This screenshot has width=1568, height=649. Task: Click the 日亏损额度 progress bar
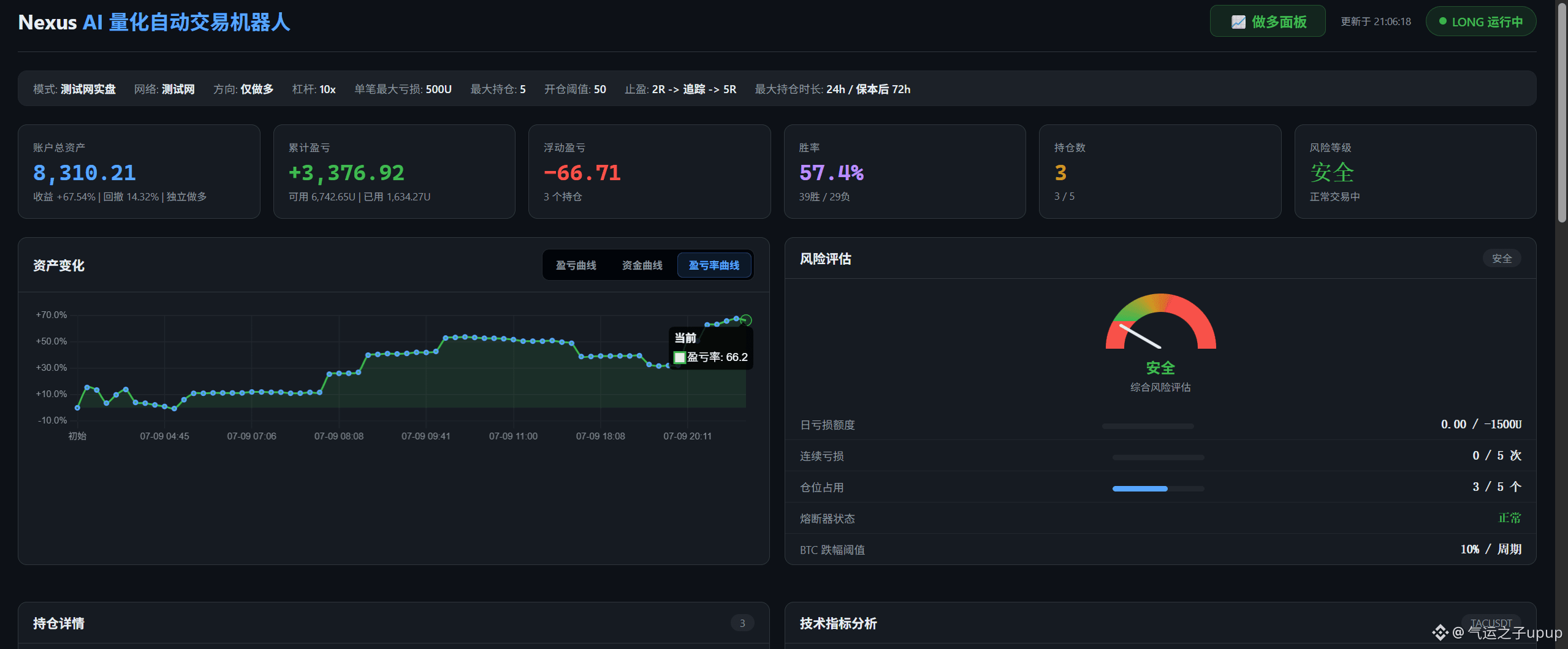1148,426
